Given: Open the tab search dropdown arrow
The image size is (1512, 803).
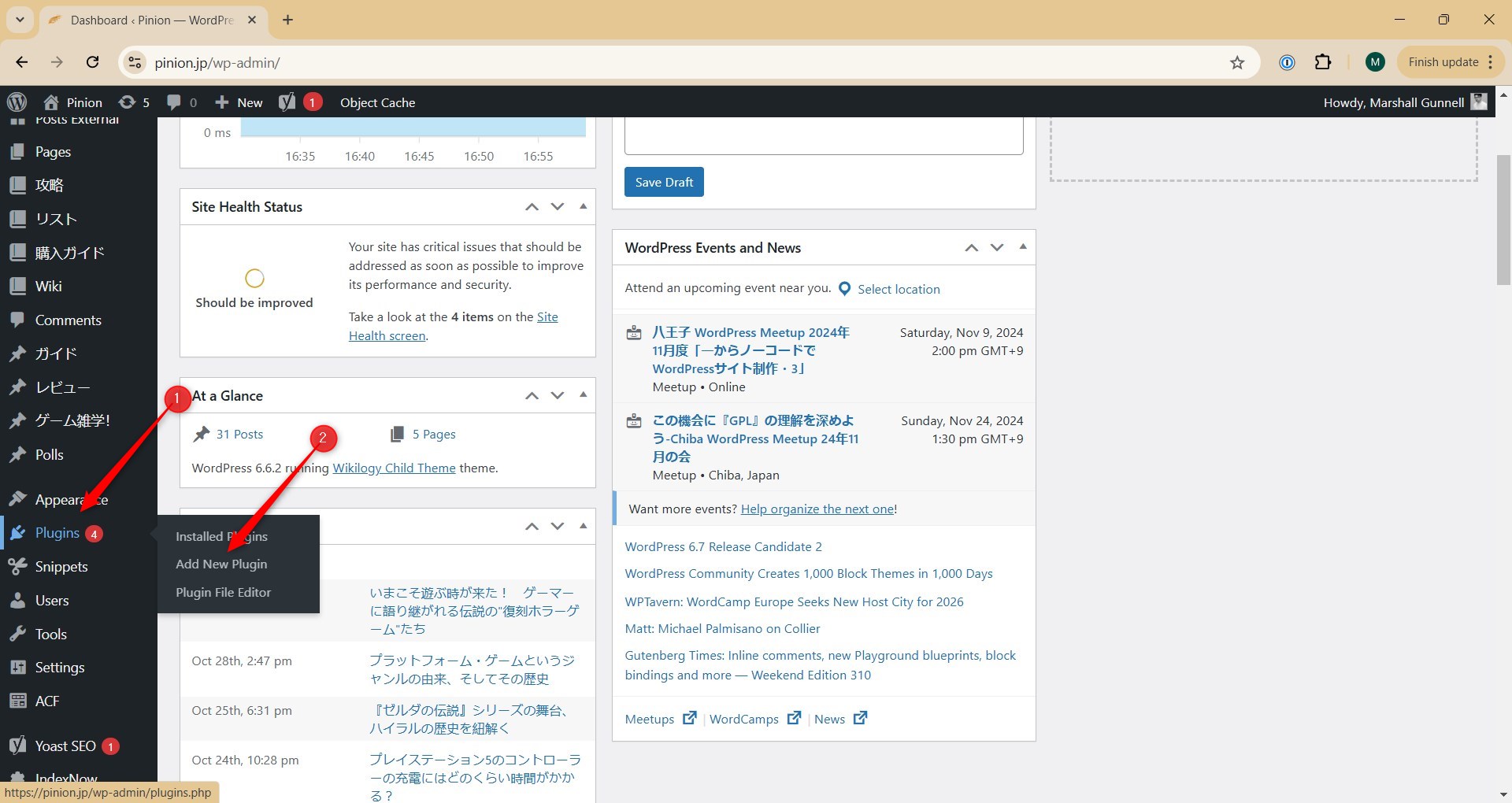Looking at the screenshot, I should click(x=20, y=20).
